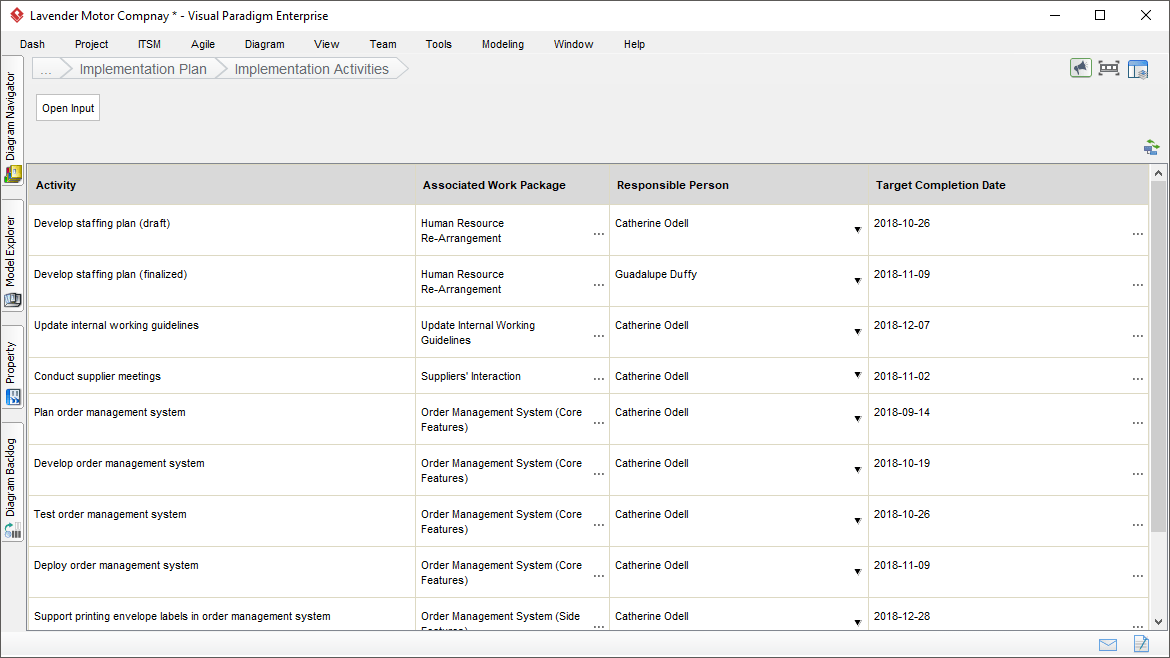Screen dimensions: 1170x658
Task: Open the Model Explorer side panel
Action: 12,260
